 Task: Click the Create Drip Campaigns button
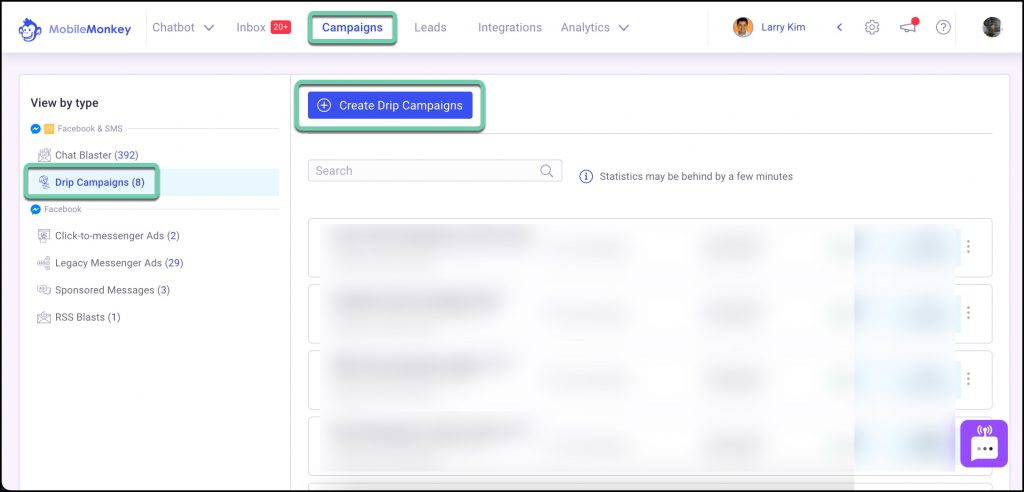[390, 105]
